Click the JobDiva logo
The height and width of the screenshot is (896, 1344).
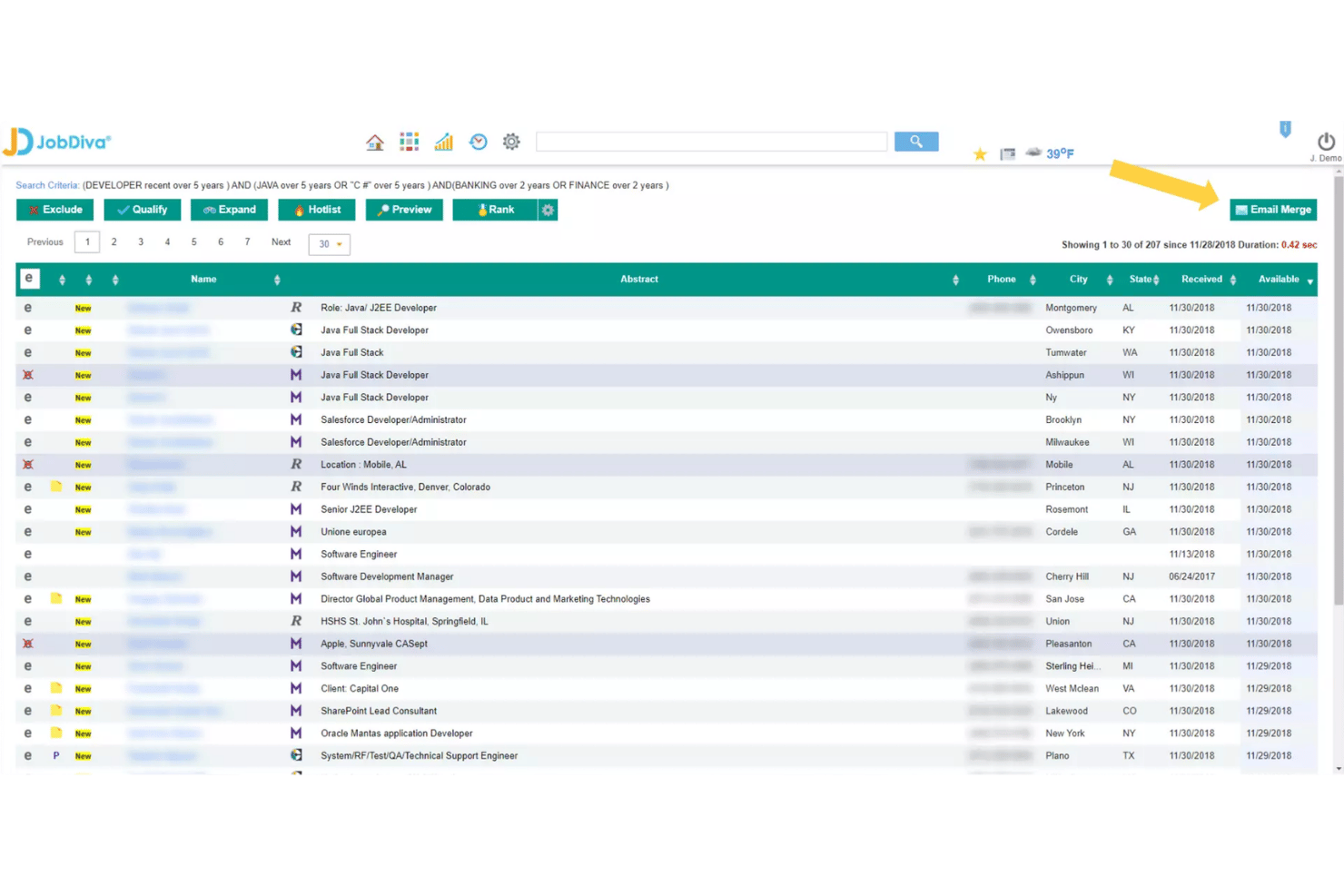(x=57, y=142)
